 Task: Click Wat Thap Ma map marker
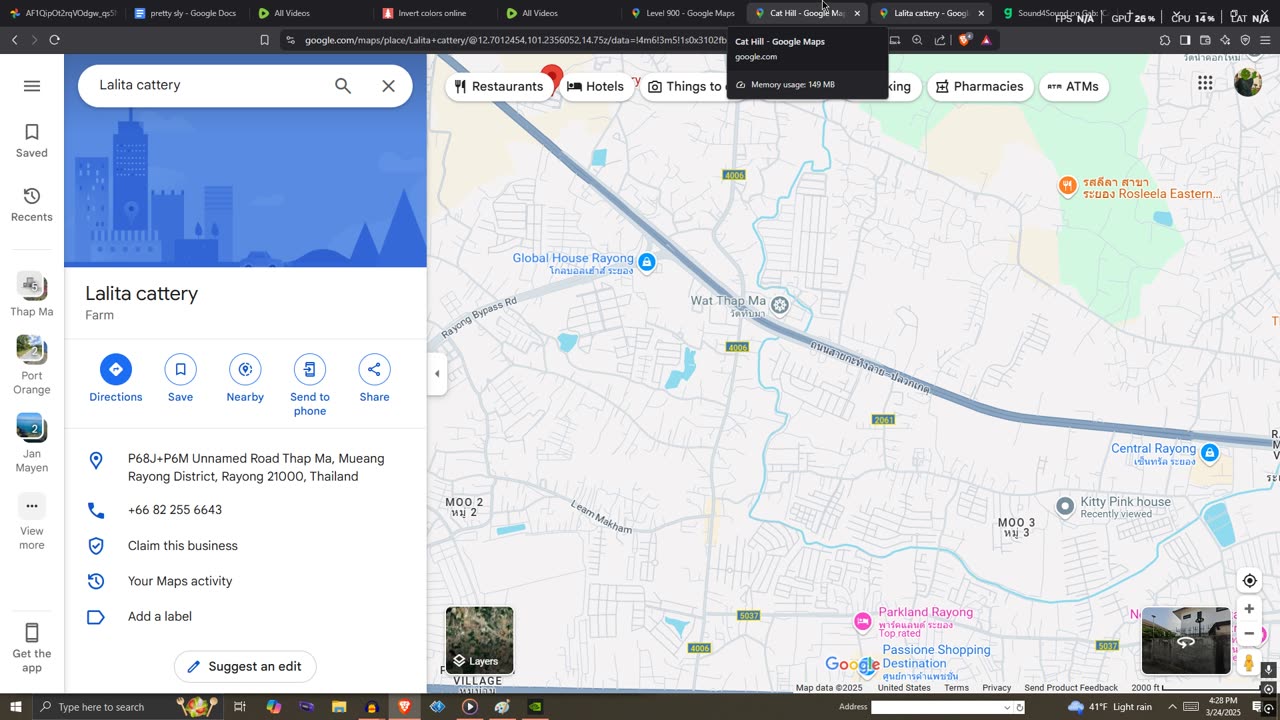pyautogui.click(x=780, y=304)
